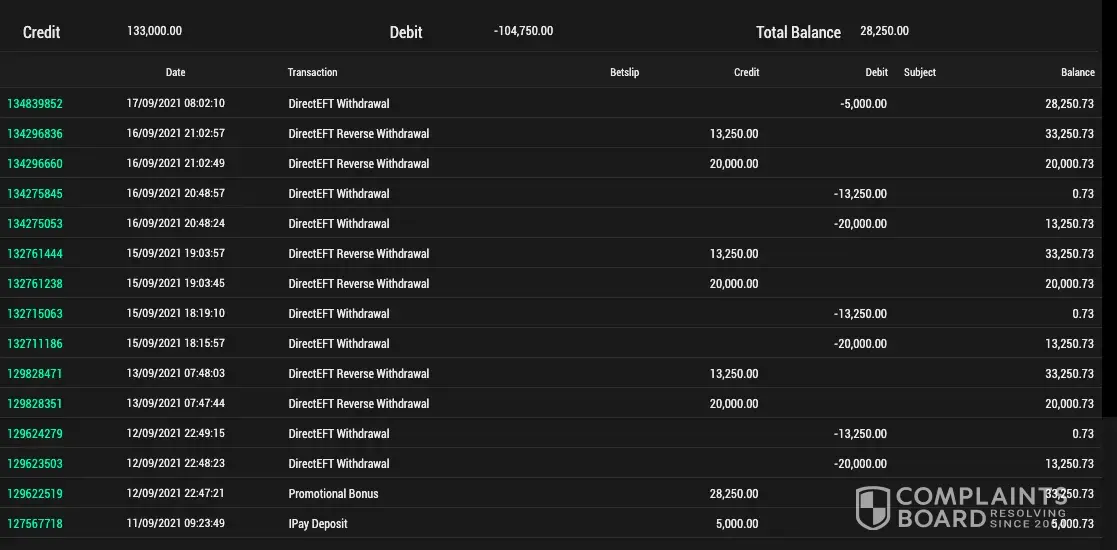
Task: Sort by the Transaction column header
Action: (x=312, y=72)
